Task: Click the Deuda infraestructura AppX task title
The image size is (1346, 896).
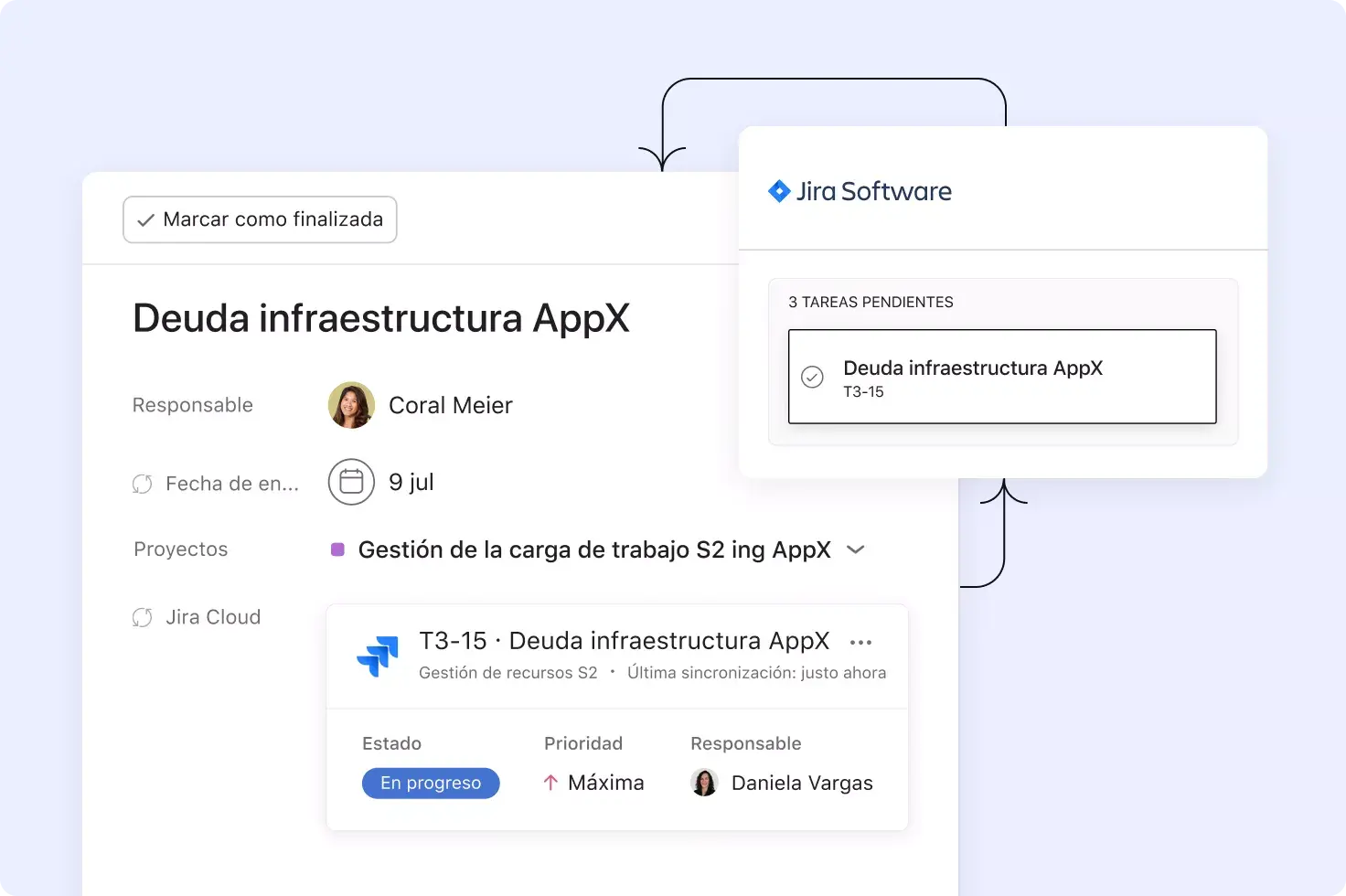Action: coord(381,317)
